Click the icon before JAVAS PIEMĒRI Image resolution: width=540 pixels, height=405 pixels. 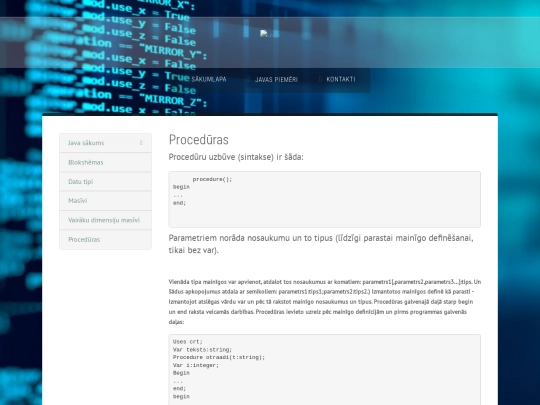249,79
